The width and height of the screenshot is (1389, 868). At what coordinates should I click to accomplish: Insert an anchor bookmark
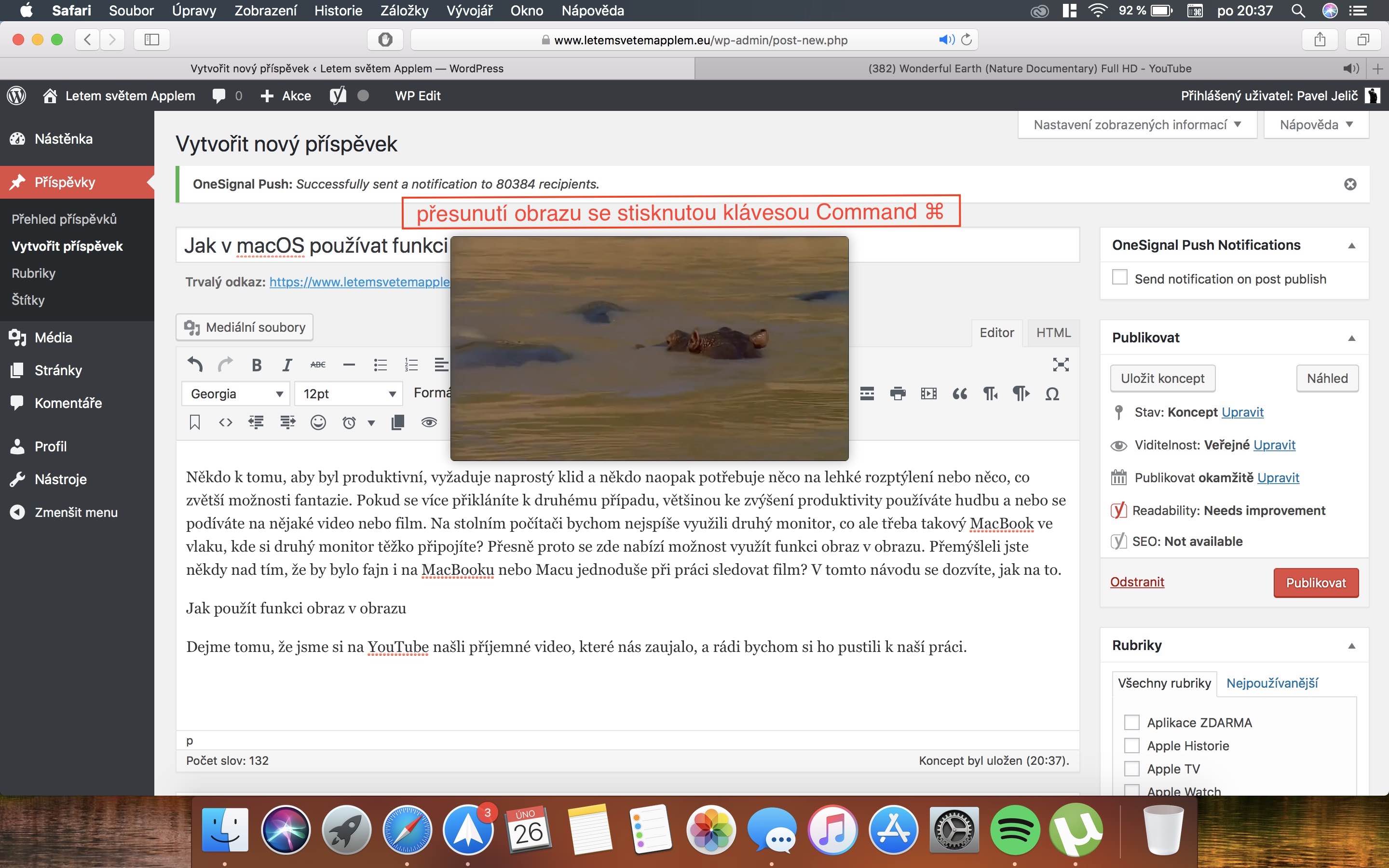[194, 422]
